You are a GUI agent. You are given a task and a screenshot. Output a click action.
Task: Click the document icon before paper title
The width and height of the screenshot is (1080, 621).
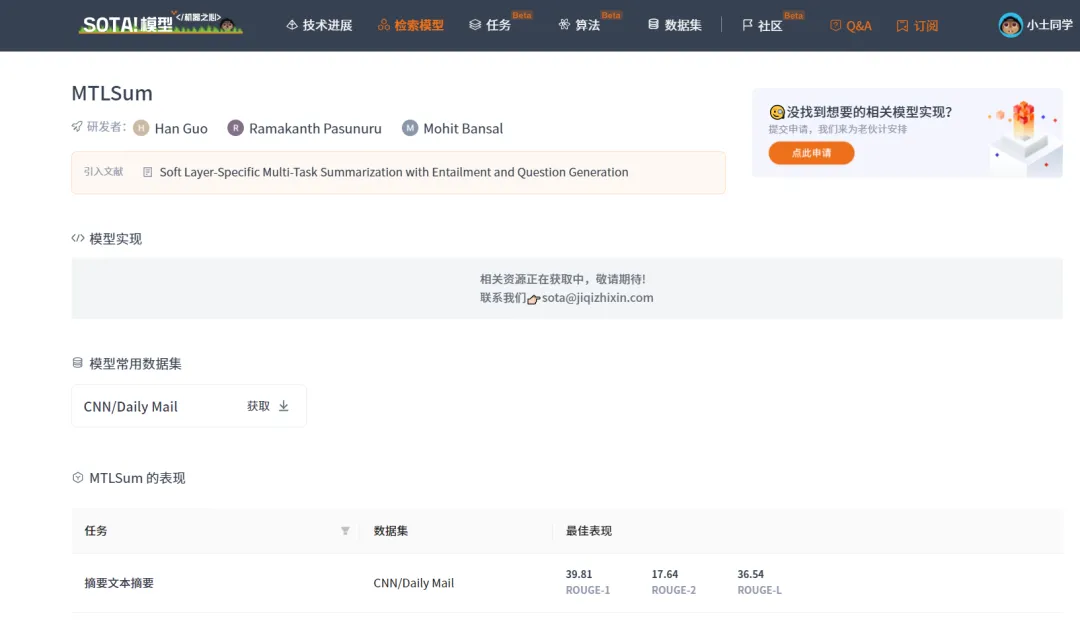pyautogui.click(x=147, y=172)
